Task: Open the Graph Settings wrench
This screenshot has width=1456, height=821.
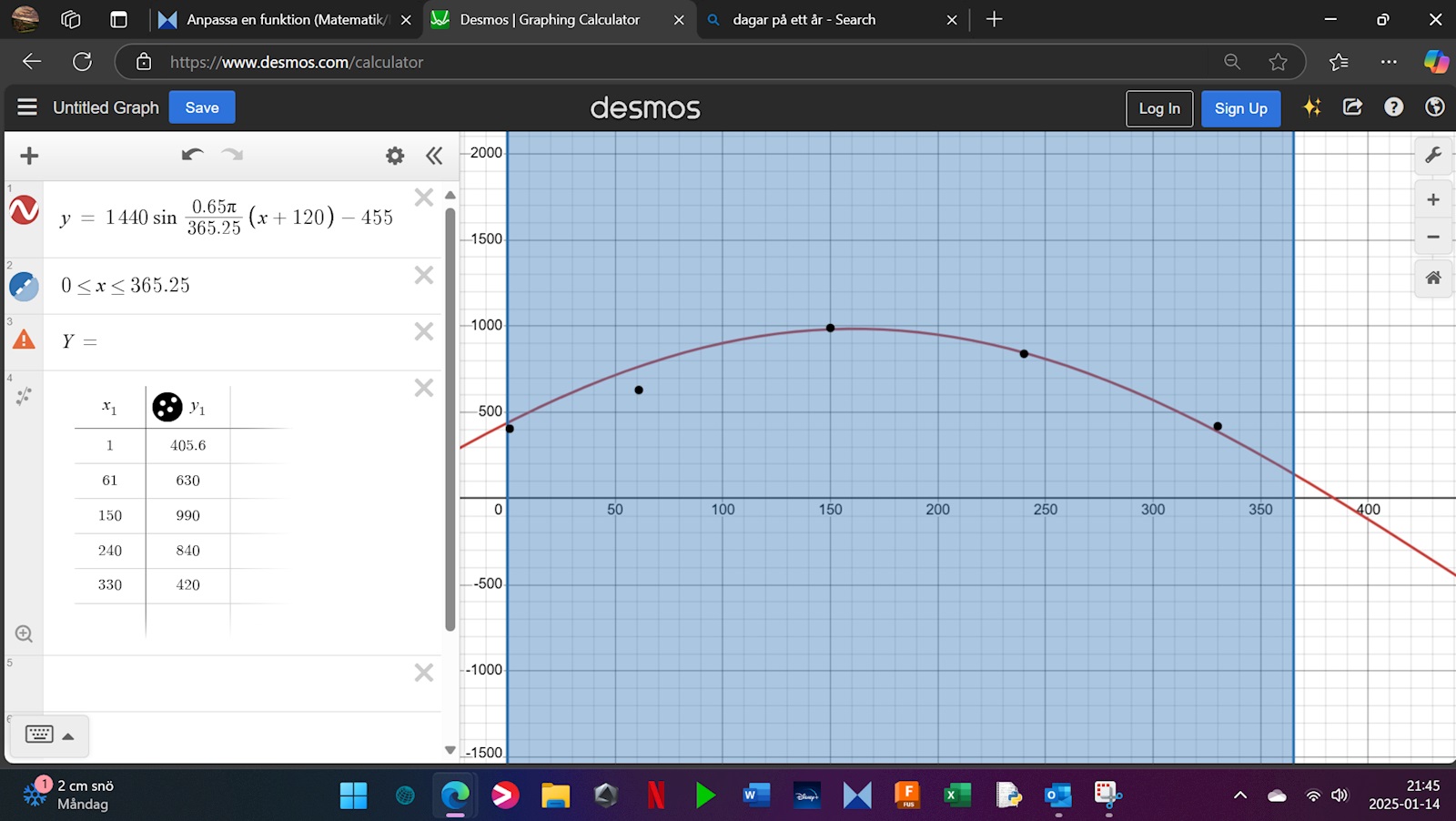Action: tap(1433, 155)
